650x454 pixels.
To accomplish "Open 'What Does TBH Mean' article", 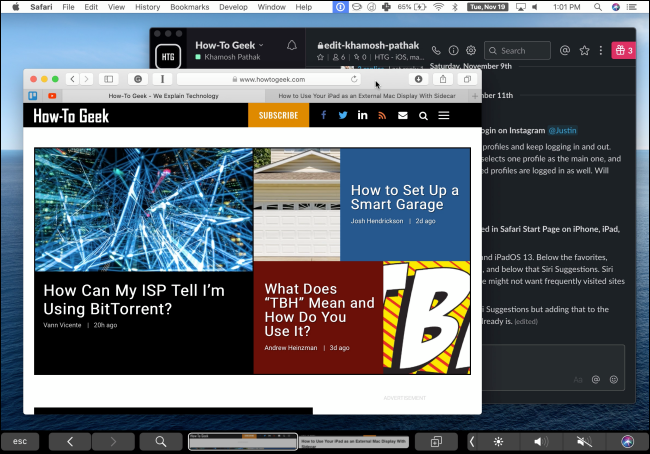I will pos(319,310).
